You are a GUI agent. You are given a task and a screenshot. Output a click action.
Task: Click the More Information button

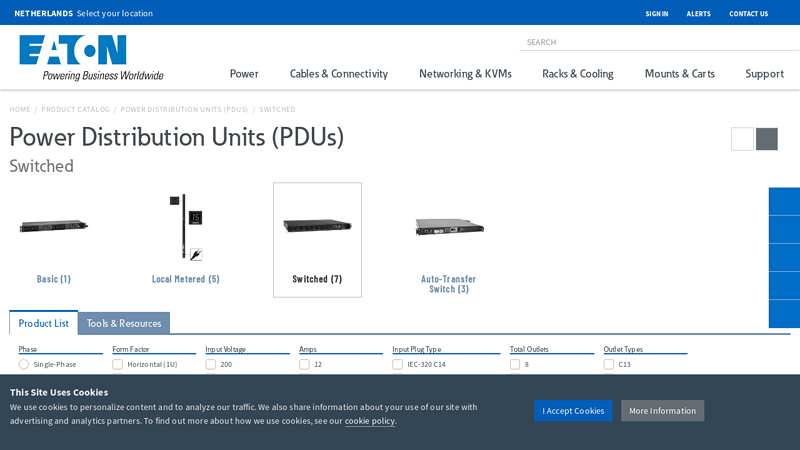662,411
